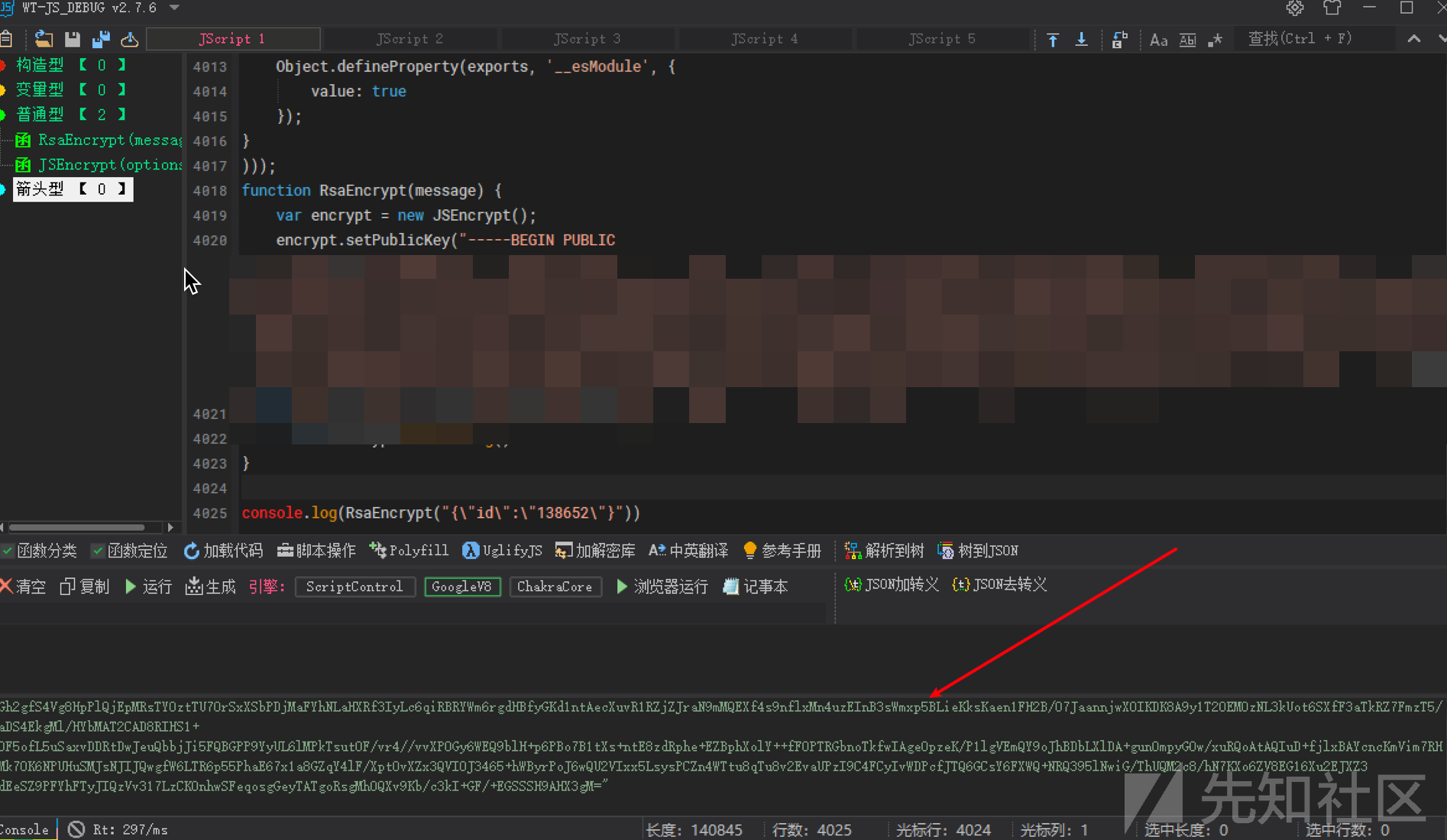Open 脚本操作 script operations menu
The height and width of the screenshot is (840, 1447).
coord(316,551)
